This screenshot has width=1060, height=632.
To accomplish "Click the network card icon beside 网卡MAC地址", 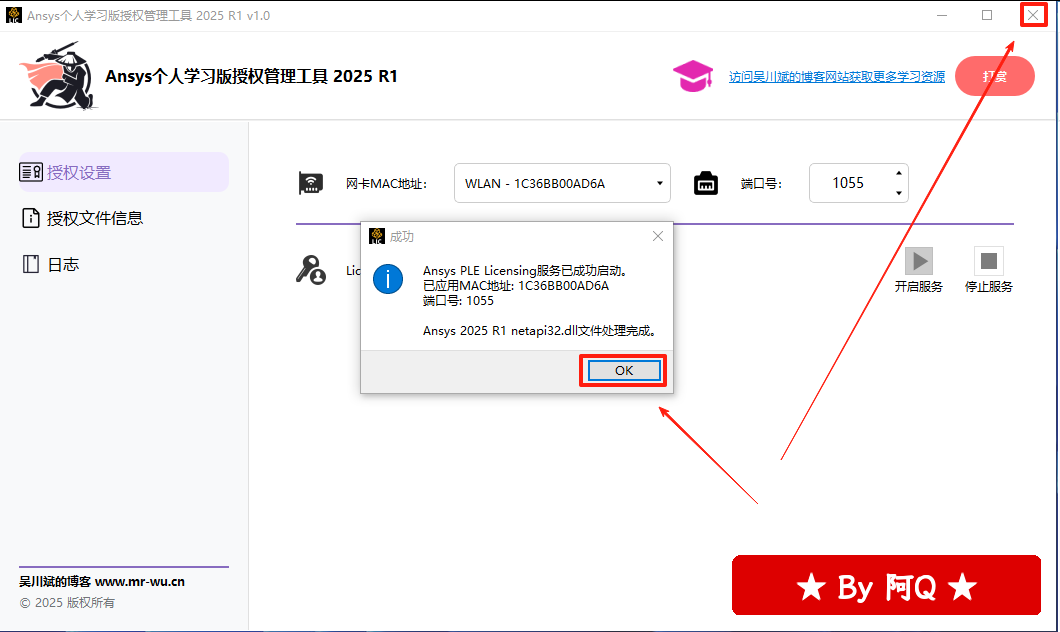I will click(x=311, y=183).
